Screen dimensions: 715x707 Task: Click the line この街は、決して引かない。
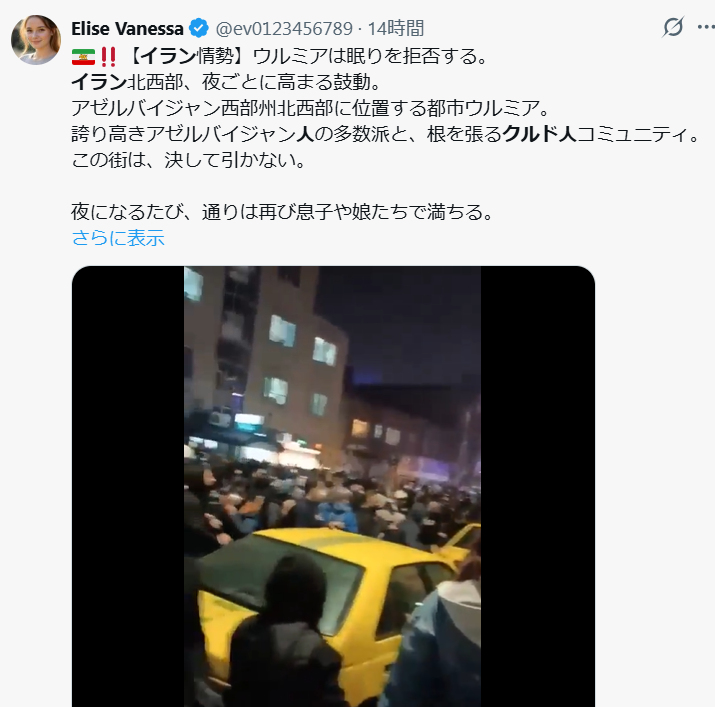pyautogui.click(x=188, y=160)
